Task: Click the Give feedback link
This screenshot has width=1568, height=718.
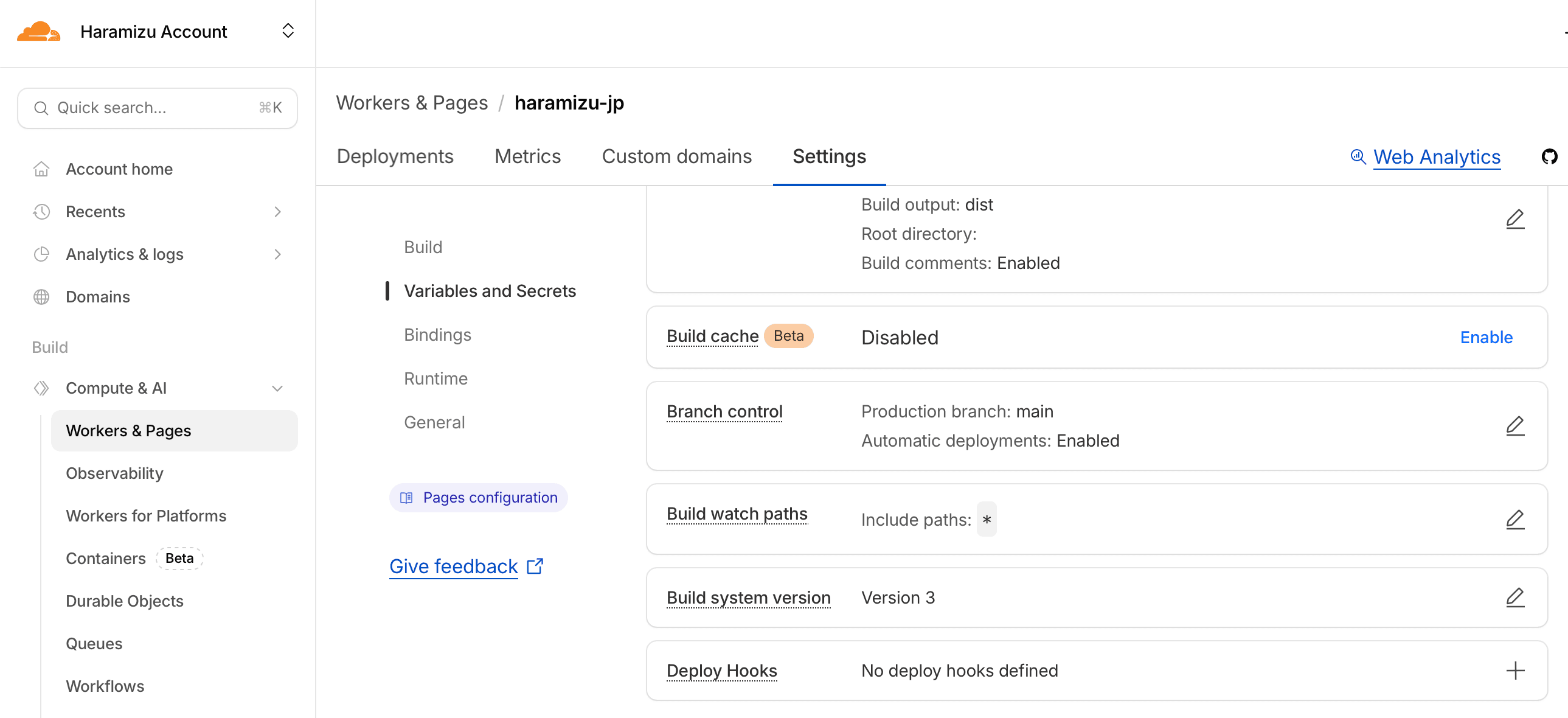Action: [454, 566]
